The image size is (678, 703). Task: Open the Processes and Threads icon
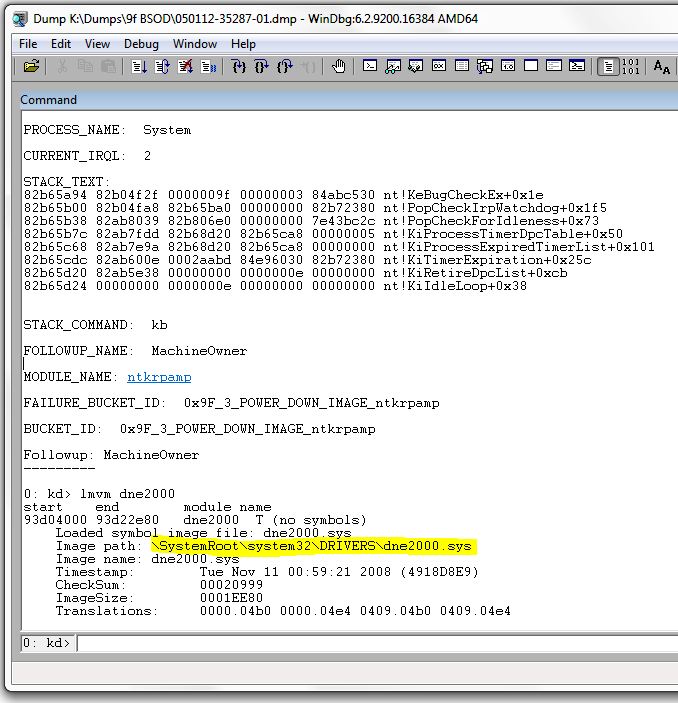coord(554,66)
